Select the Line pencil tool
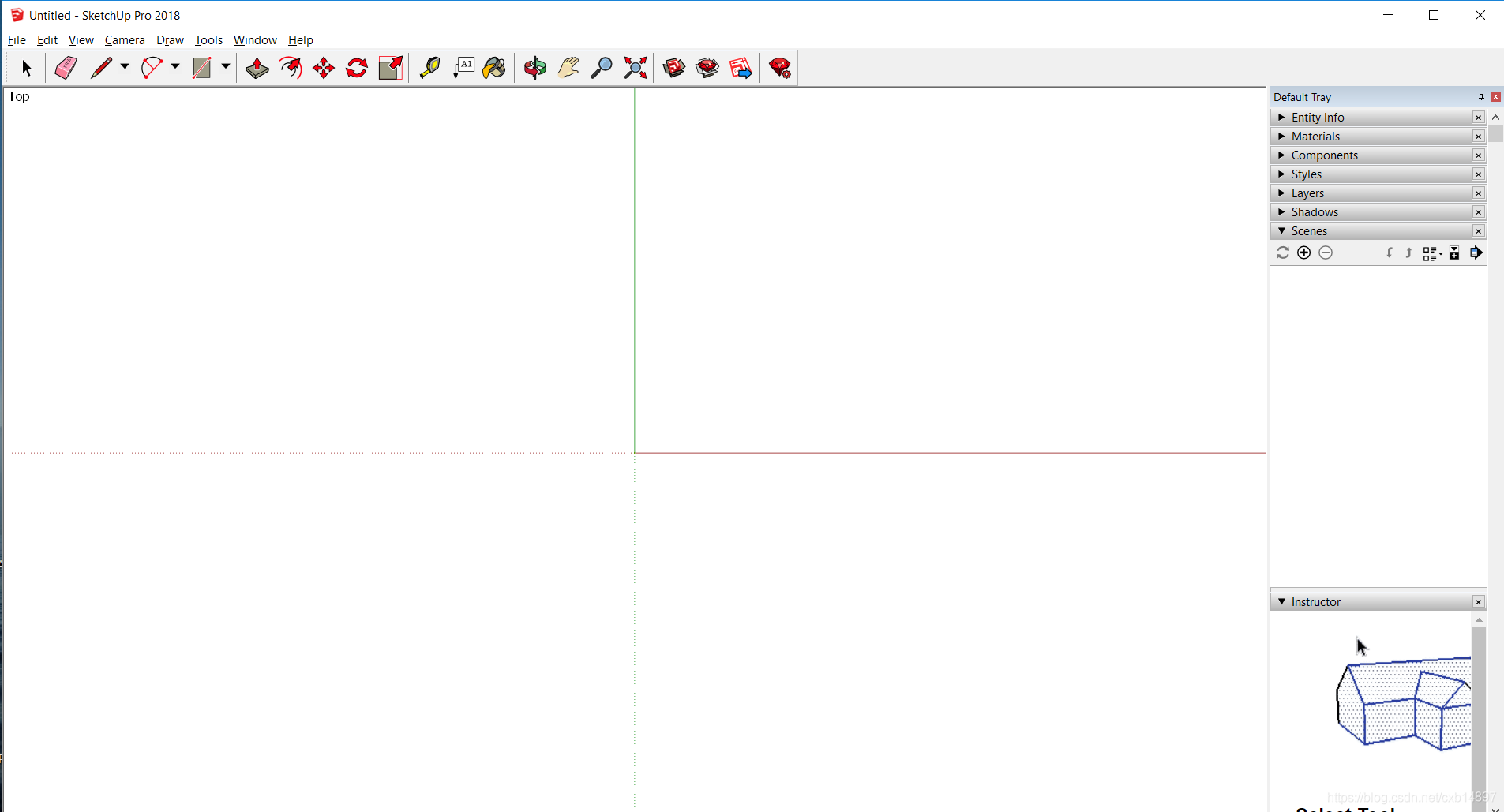This screenshot has height=812, width=1504. (x=101, y=68)
